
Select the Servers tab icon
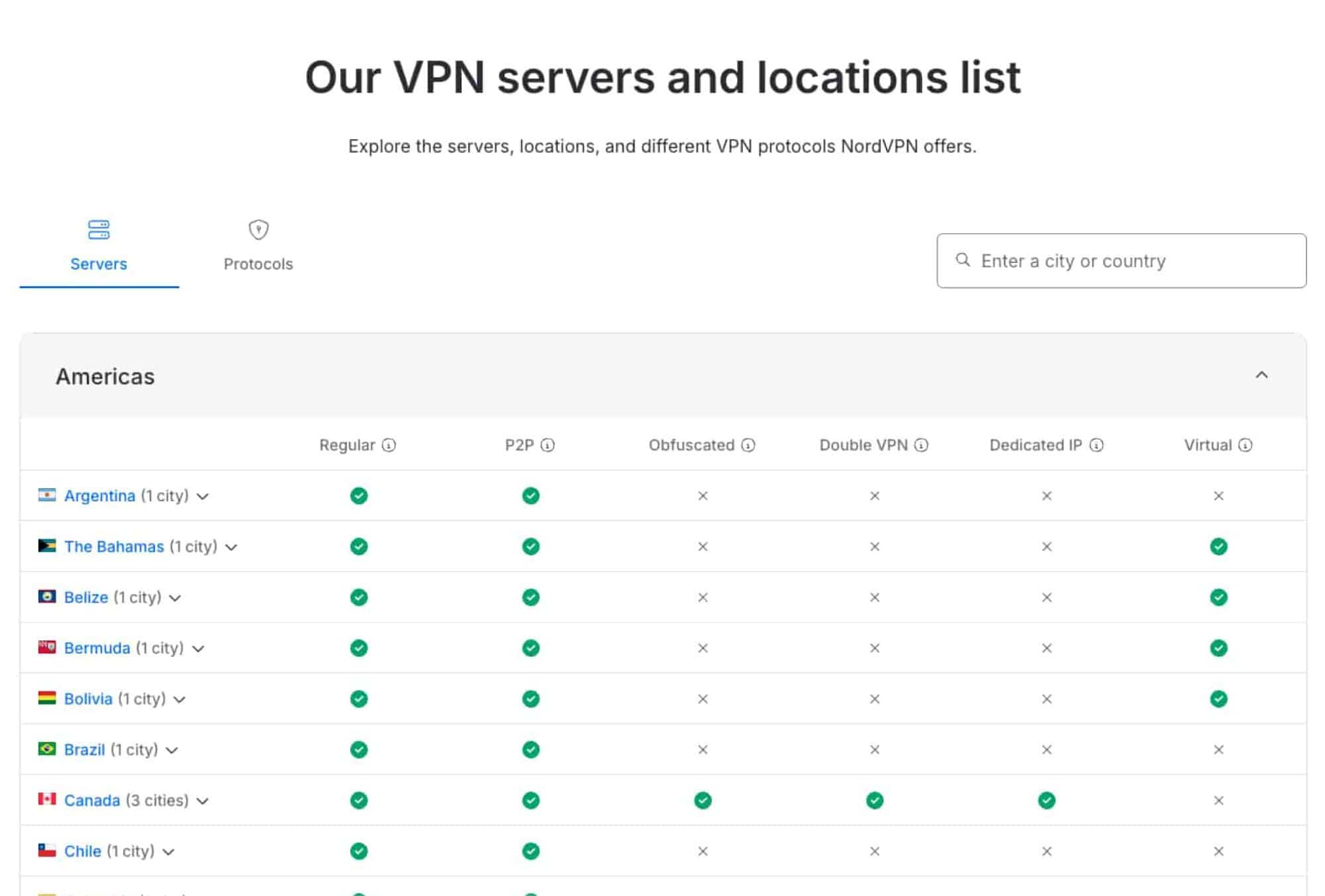pos(98,230)
